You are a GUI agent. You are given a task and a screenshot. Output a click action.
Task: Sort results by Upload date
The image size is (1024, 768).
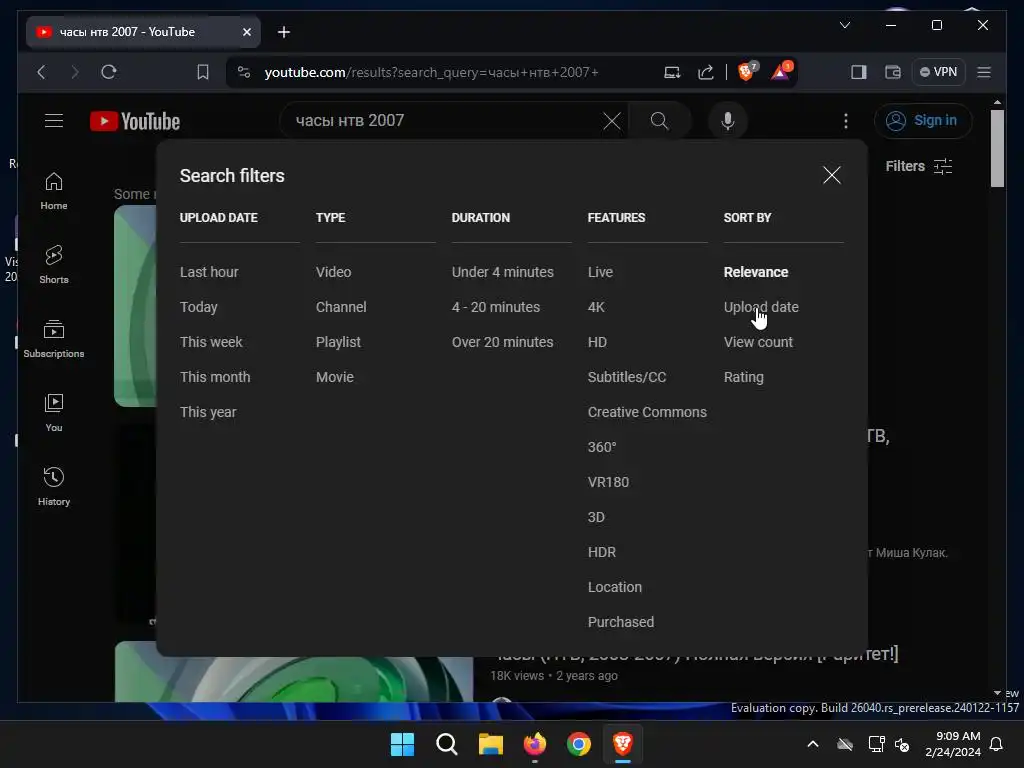[761, 307]
